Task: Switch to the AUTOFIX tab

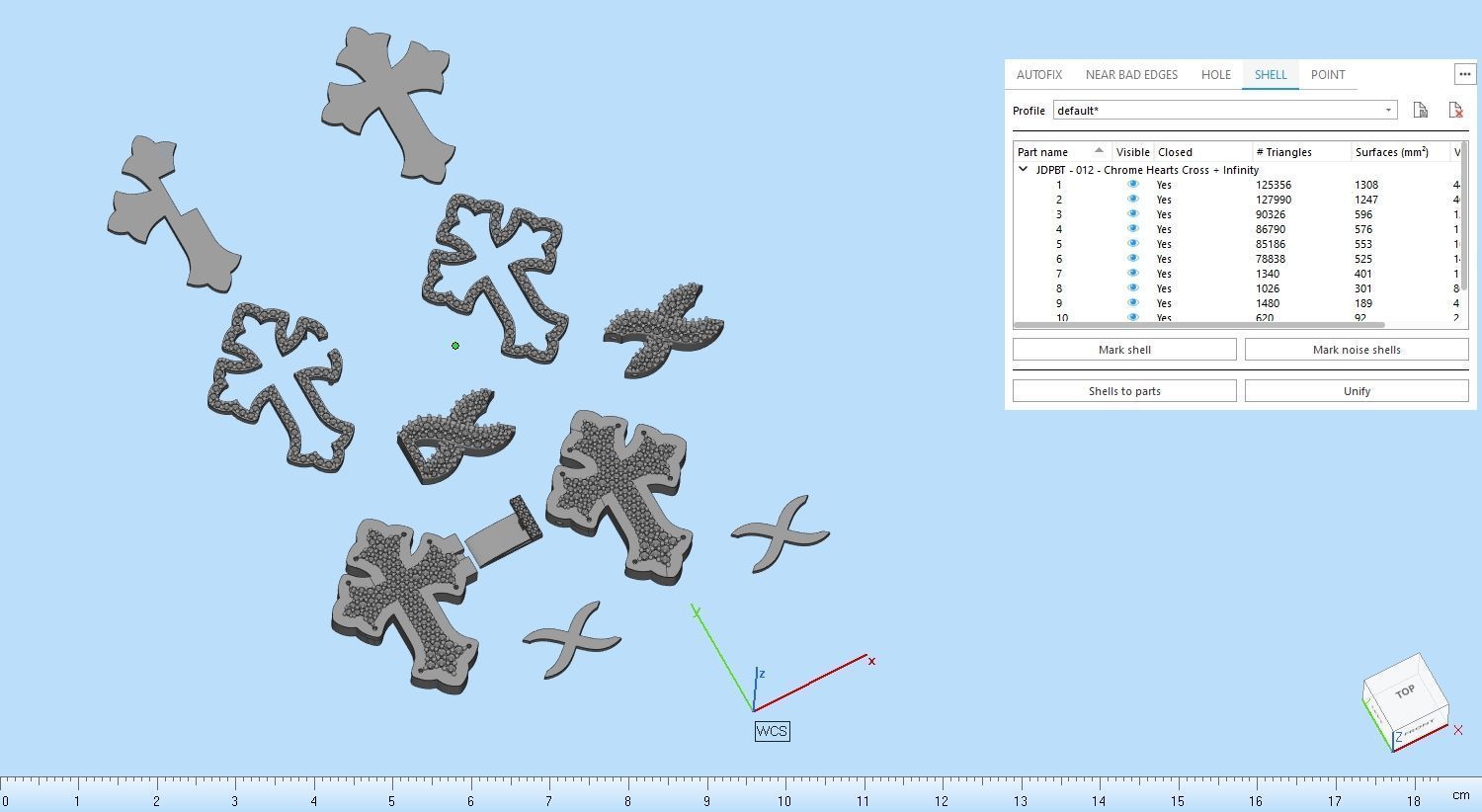Action: (x=1039, y=74)
